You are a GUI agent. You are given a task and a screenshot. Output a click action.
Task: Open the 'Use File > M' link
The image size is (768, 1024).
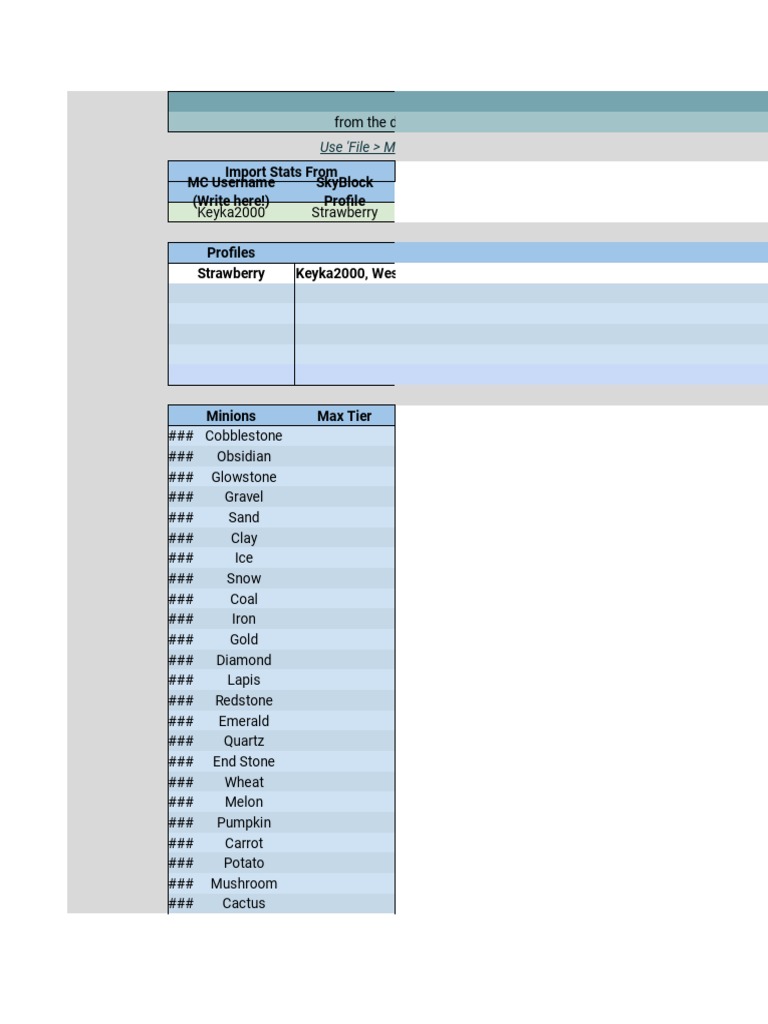point(357,147)
